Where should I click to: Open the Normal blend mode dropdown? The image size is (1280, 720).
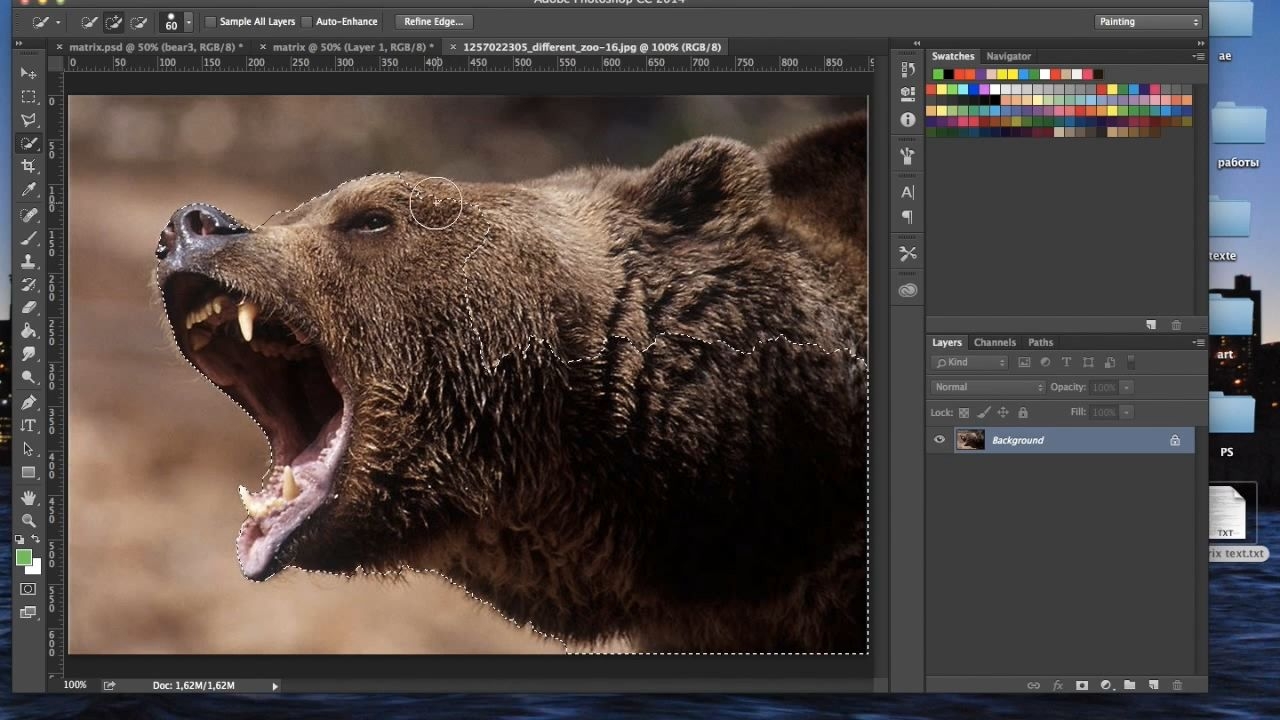click(988, 387)
